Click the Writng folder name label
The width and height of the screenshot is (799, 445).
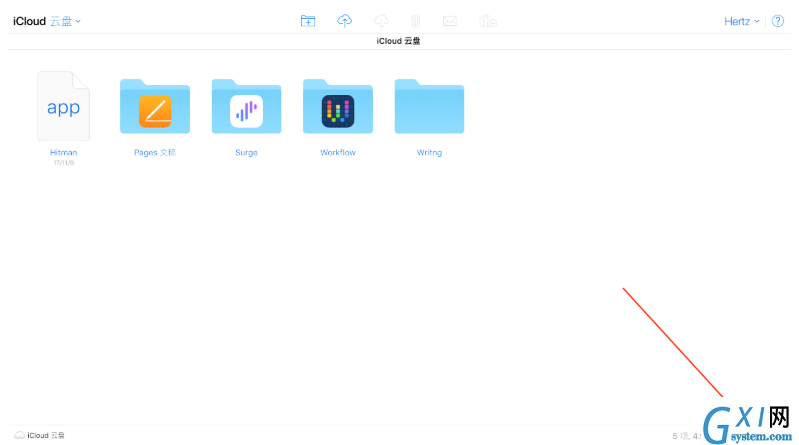pos(429,152)
